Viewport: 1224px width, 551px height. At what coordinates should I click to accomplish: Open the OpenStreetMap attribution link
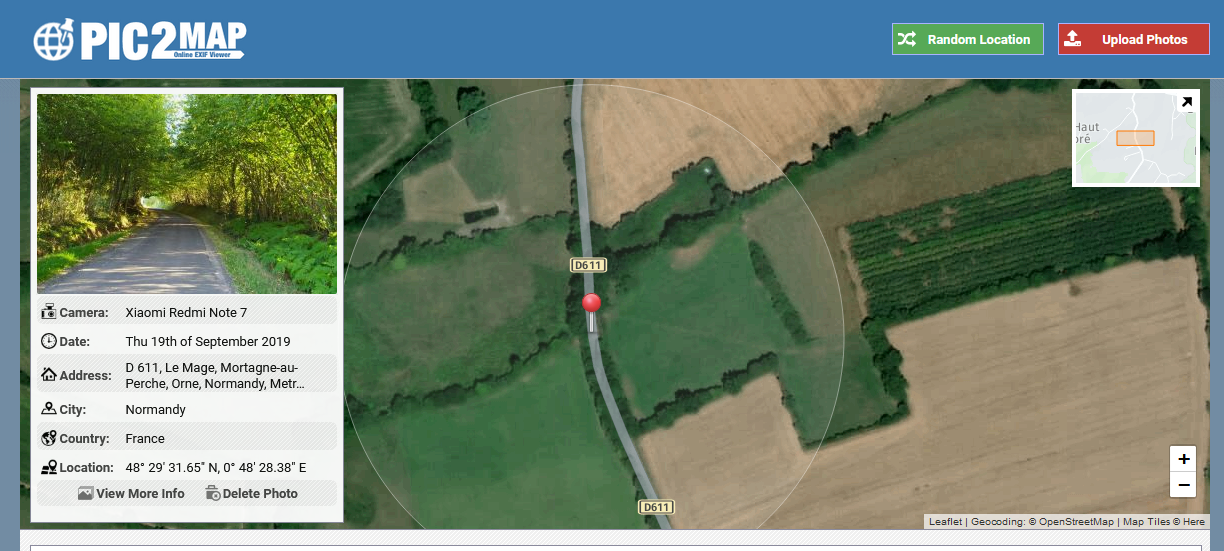pos(1075,521)
